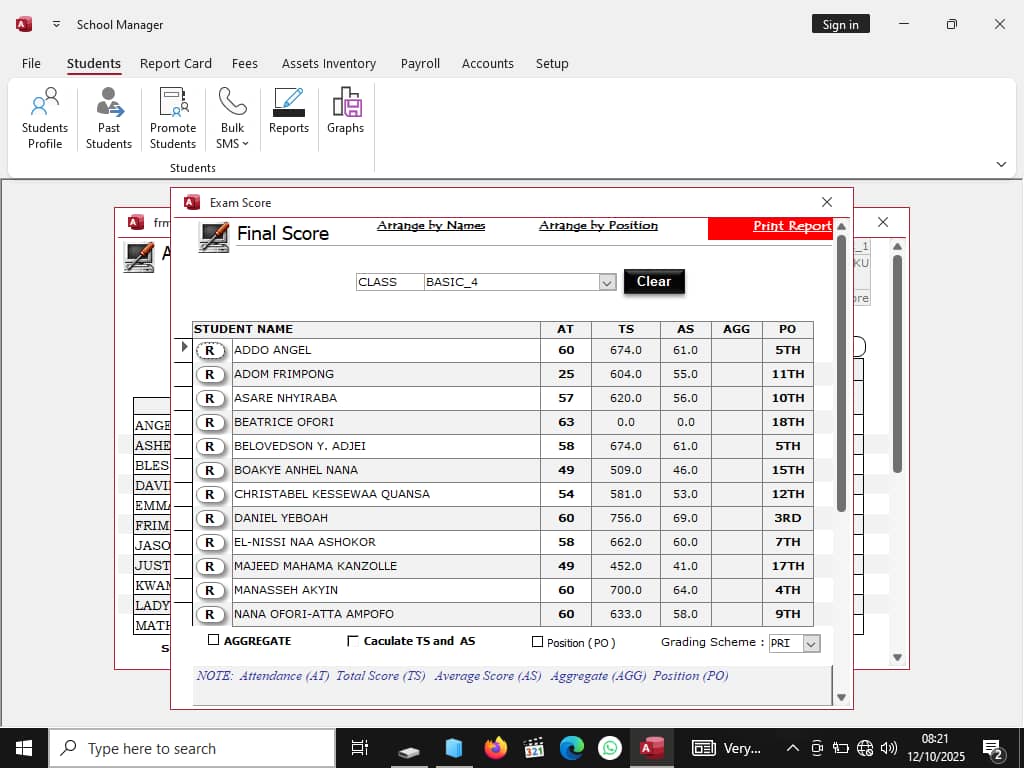
Task: Check the Position (PO) checkbox
Action: [x=537, y=642]
